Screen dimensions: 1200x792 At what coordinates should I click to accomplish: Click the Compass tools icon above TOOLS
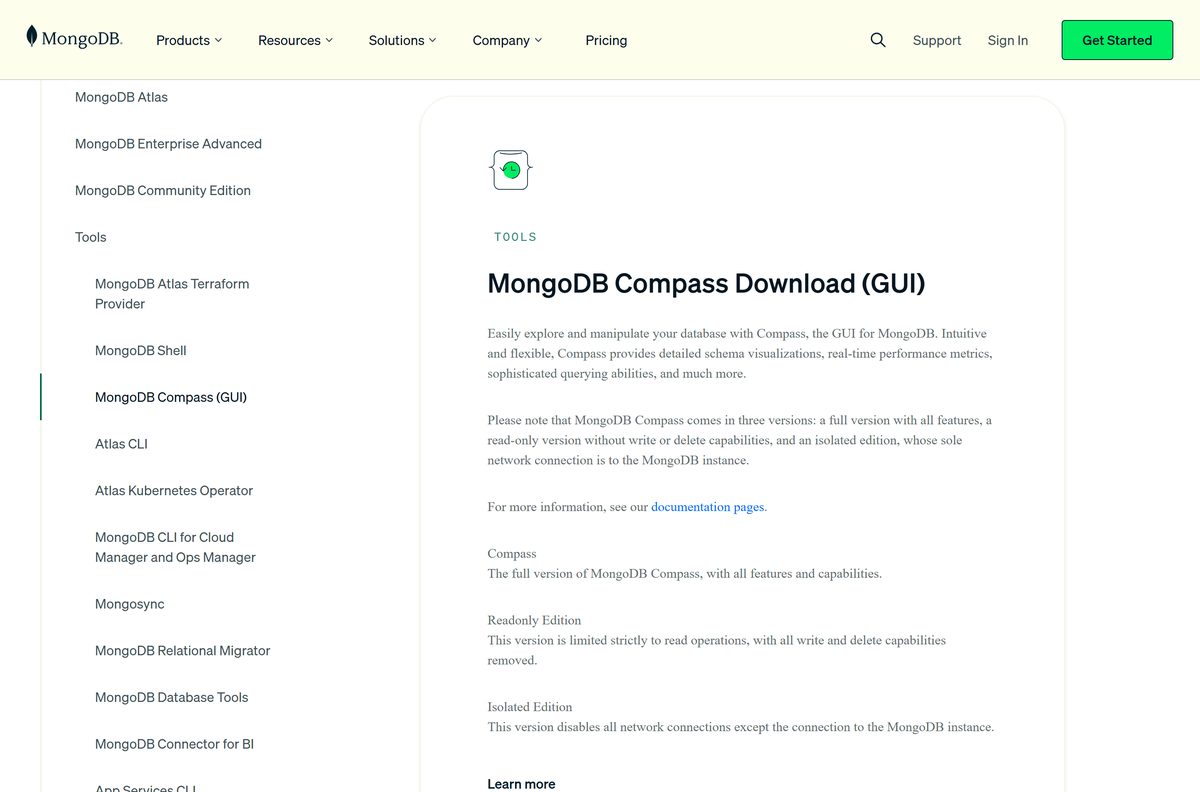click(510, 170)
